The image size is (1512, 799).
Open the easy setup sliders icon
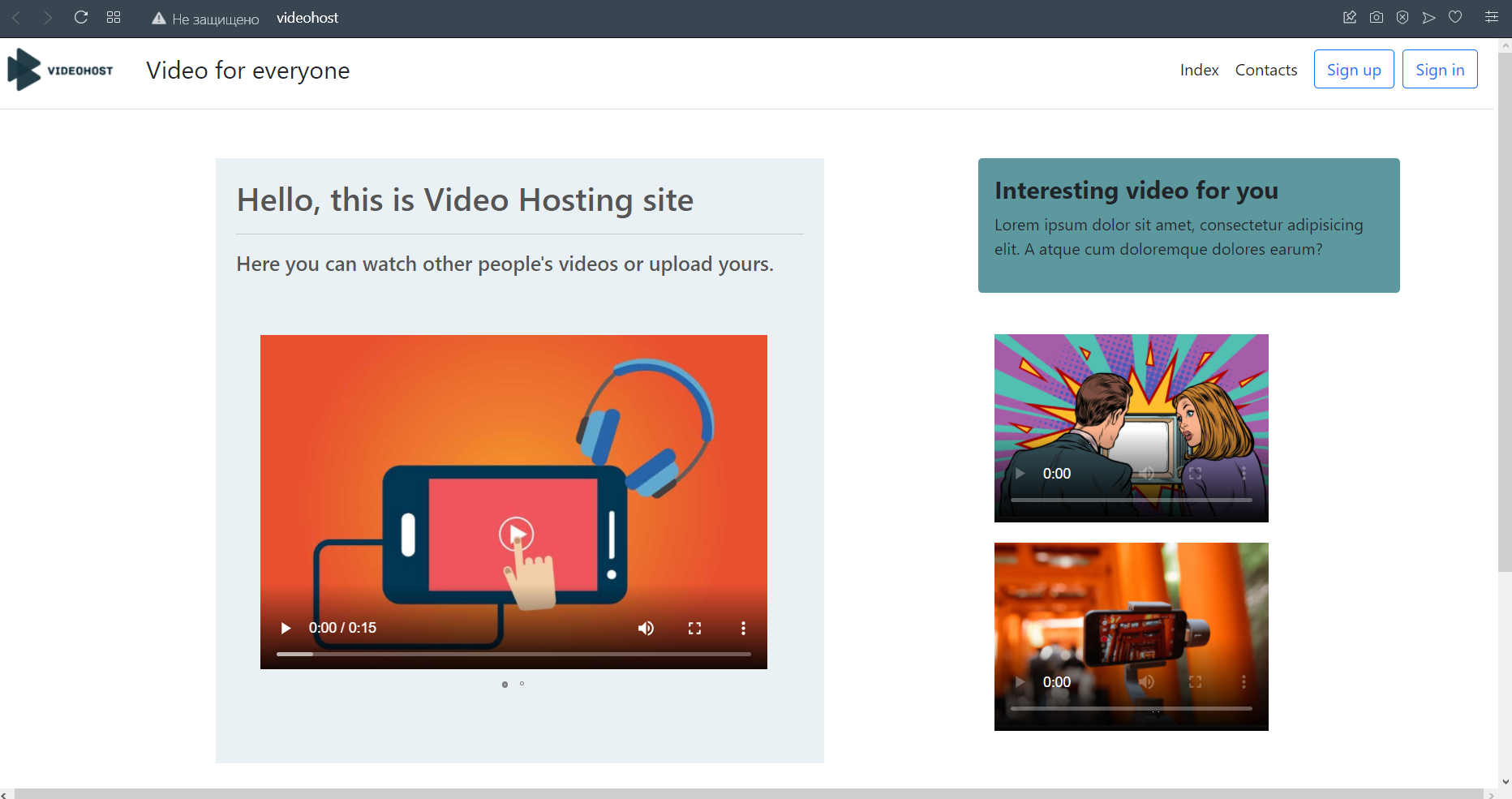1491,17
